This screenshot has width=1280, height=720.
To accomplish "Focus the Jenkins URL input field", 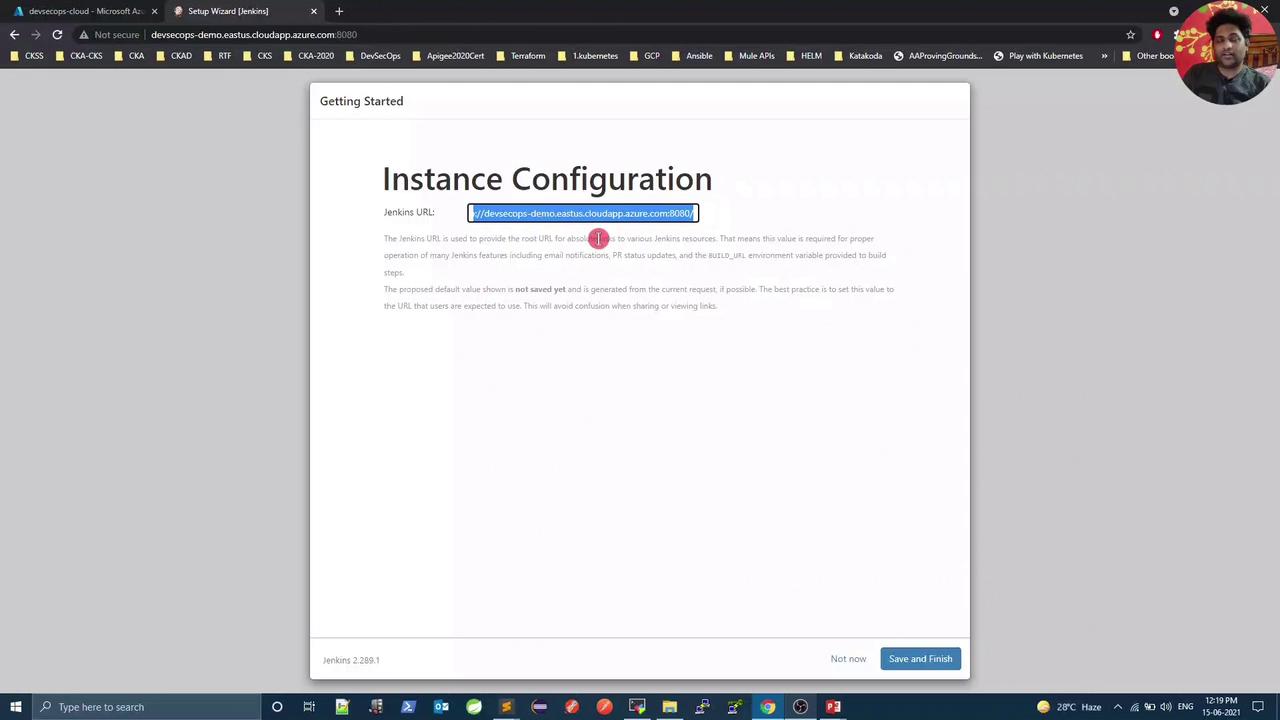I will point(583,213).
